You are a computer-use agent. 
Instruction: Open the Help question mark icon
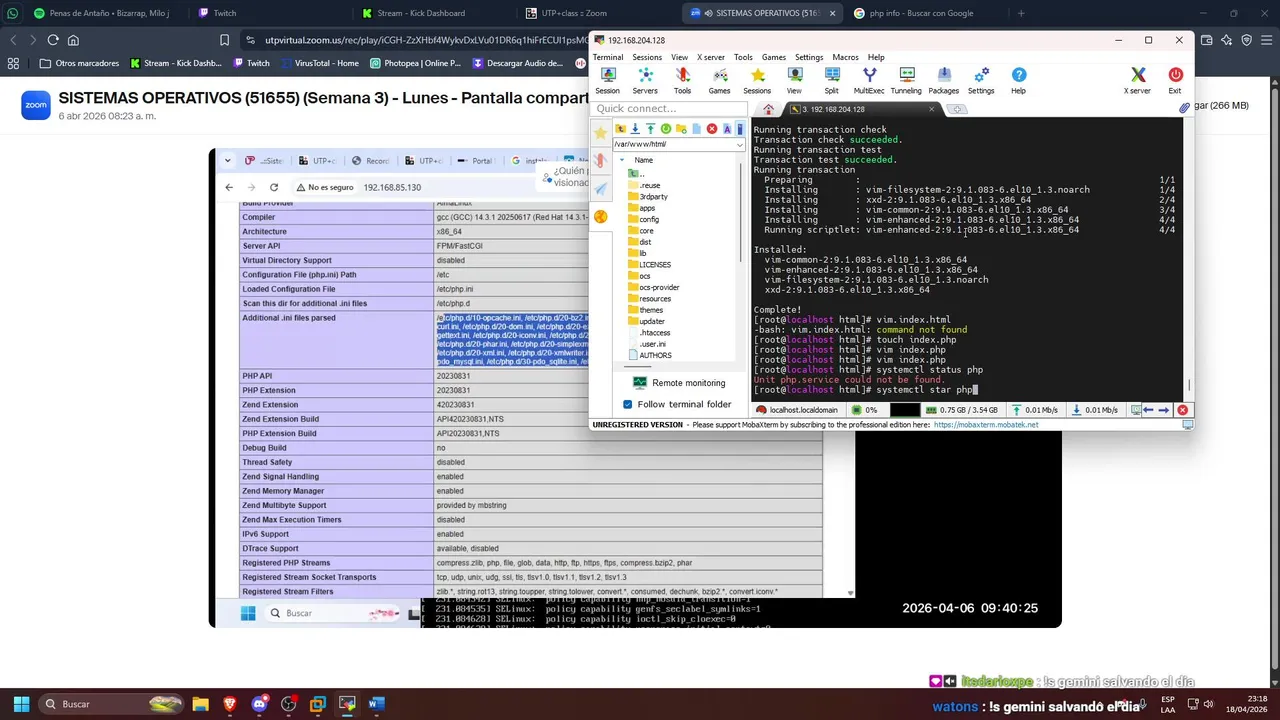coord(1018,80)
